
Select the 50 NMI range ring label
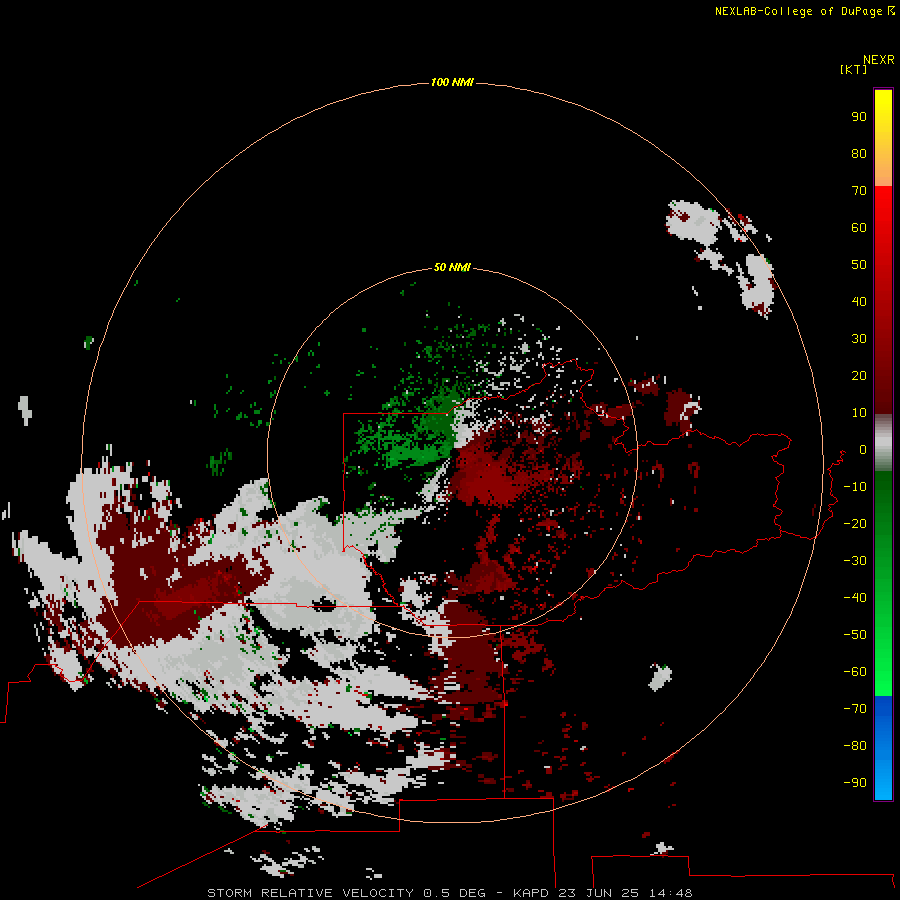(452, 267)
